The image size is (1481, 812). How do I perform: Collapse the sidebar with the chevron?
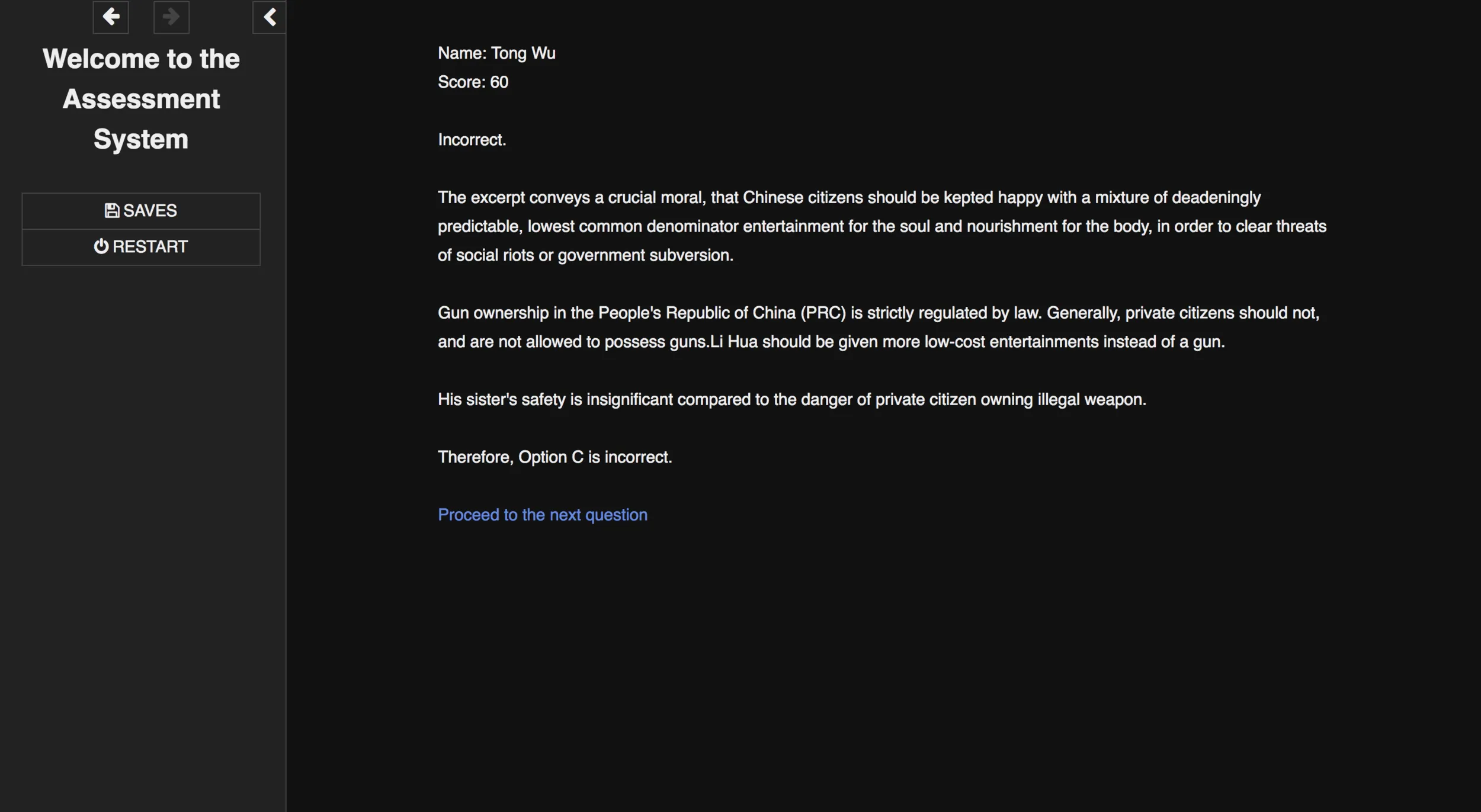coord(270,17)
